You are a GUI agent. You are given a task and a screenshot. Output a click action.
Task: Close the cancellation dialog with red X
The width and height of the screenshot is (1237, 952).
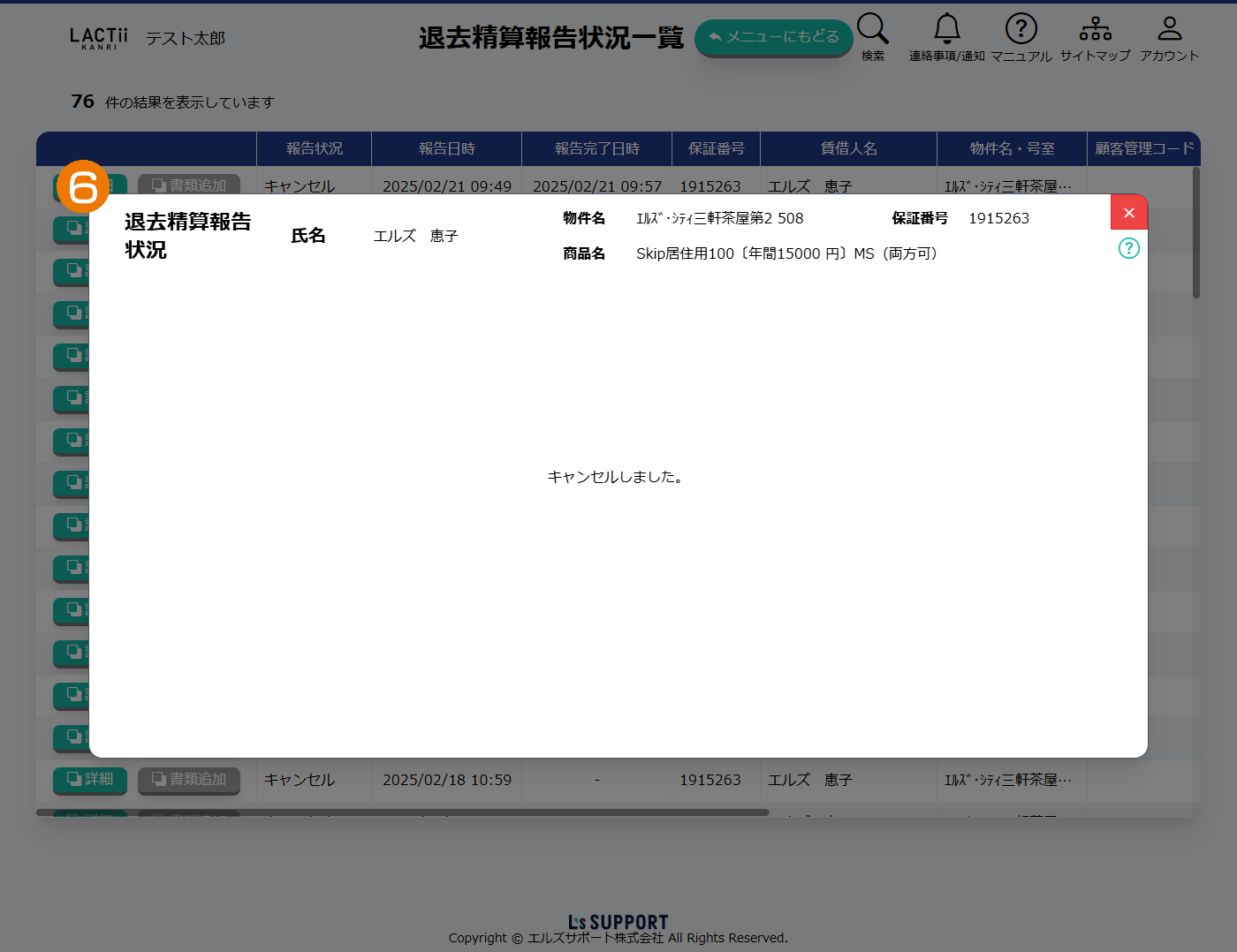pyautogui.click(x=1128, y=213)
